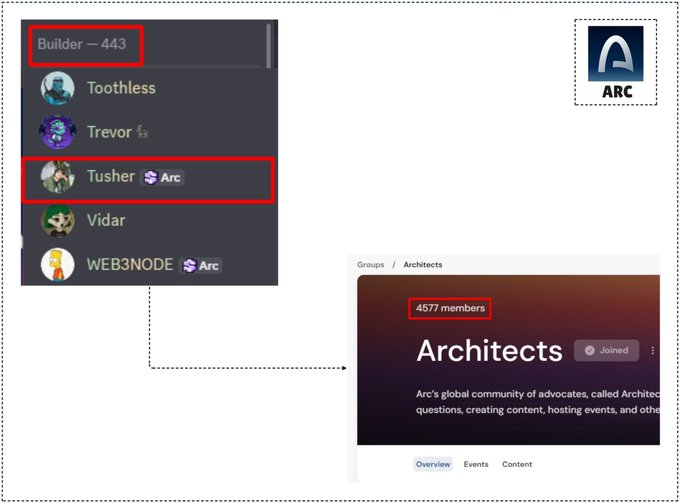Viewport: 680px width, 503px height.
Task: Click Toothless's avatar in member list
Action: pos(58,88)
